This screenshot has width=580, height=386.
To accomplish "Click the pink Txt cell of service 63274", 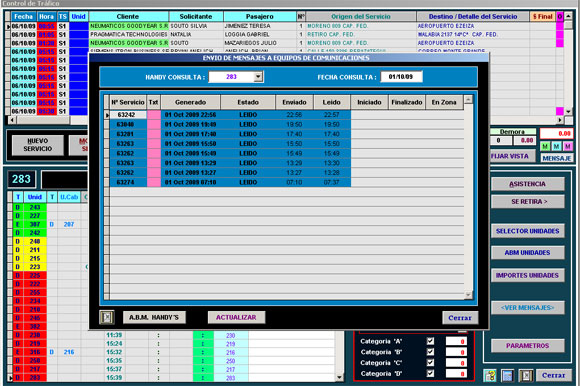I will (154, 182).
